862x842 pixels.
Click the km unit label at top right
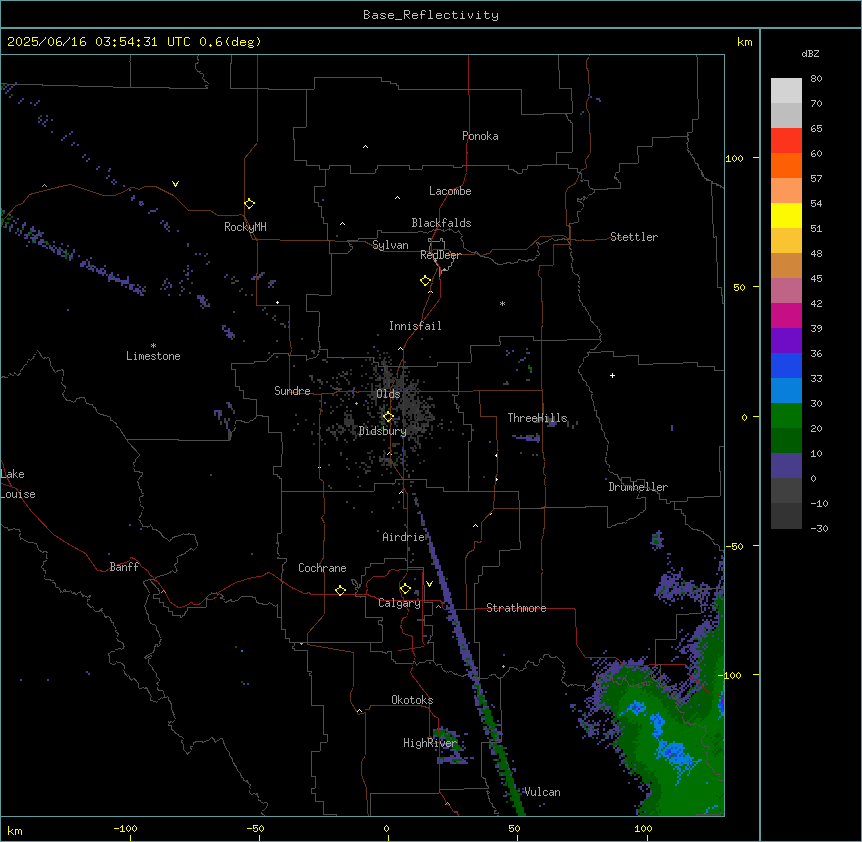[744, 42]
